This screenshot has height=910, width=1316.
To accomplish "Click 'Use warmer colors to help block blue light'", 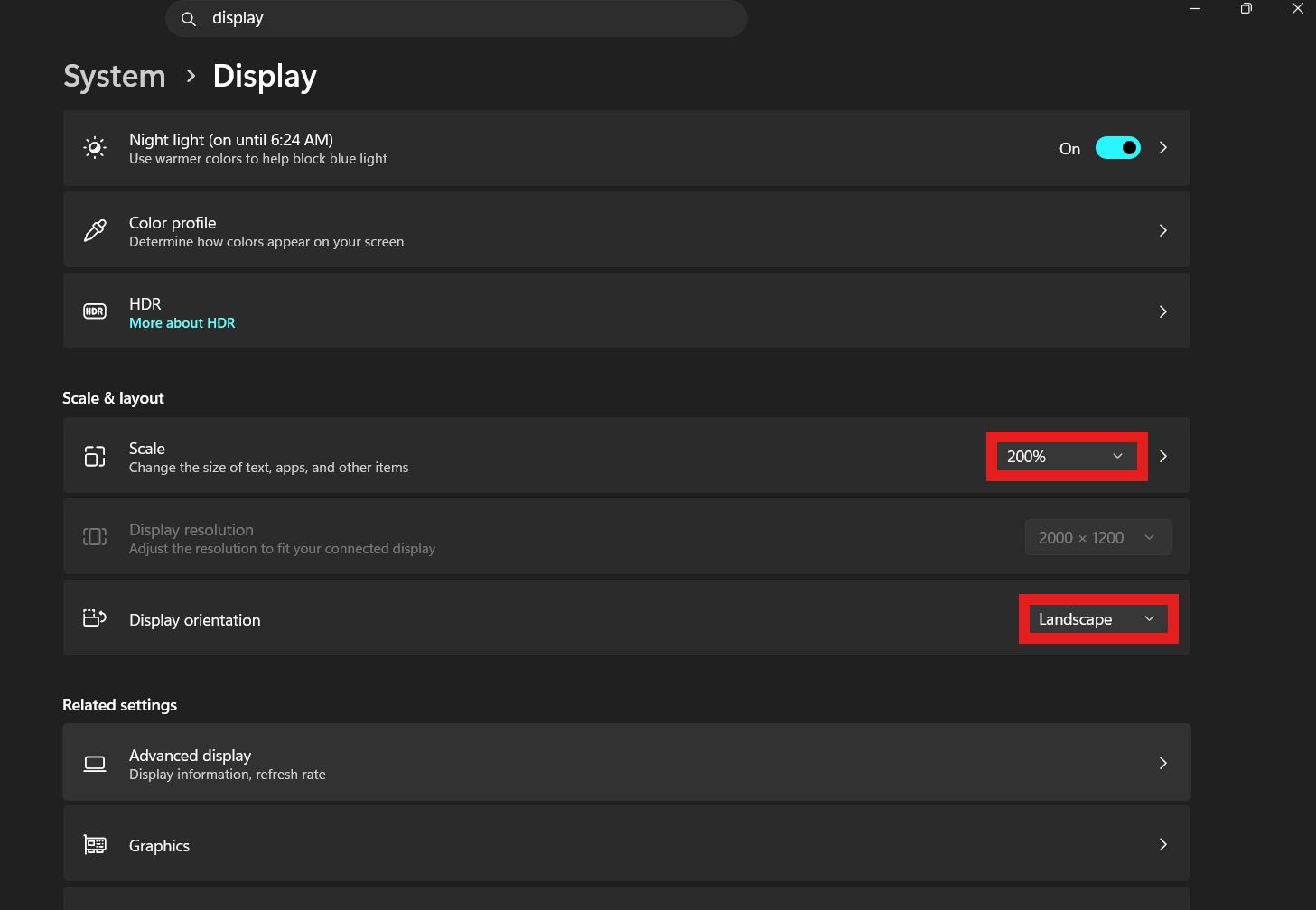I will [258, 159].
